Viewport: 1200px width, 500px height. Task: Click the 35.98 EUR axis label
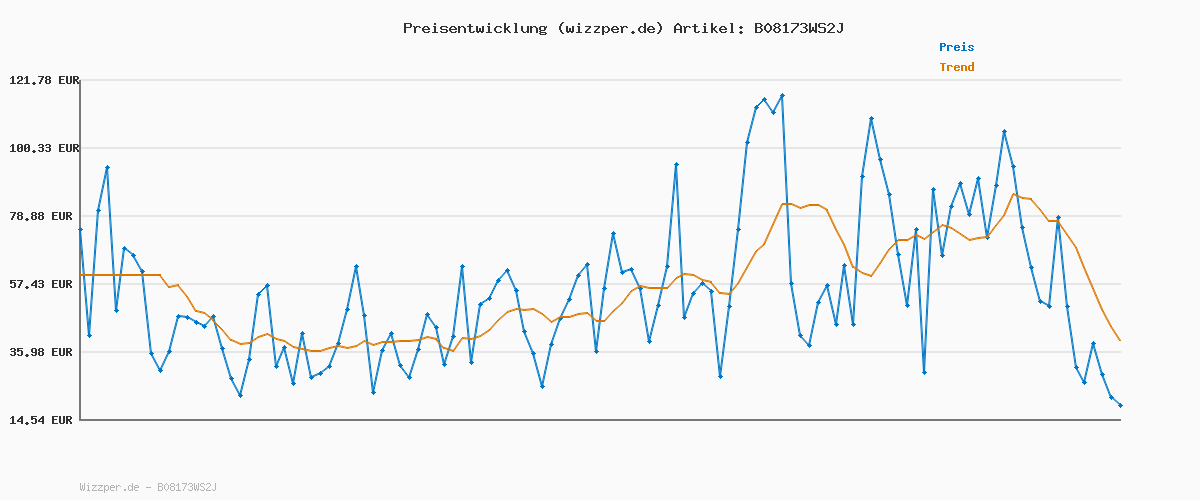[x=43, y=352]
